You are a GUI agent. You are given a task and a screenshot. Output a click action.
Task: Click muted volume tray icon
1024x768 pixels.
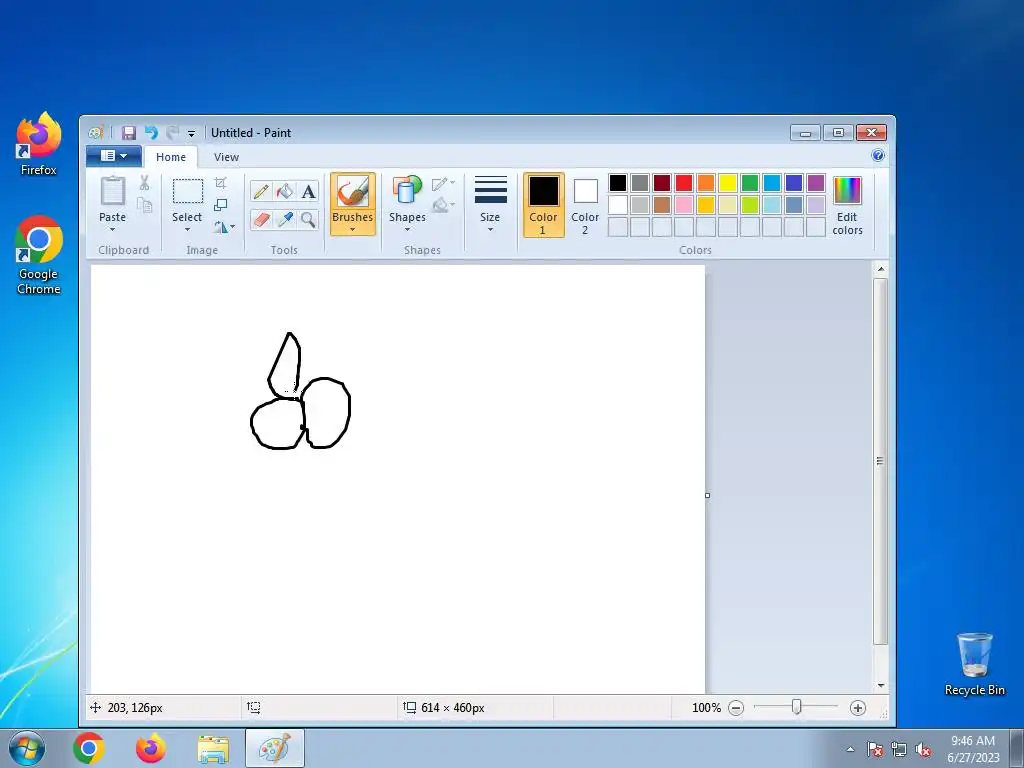pos(923,750)
